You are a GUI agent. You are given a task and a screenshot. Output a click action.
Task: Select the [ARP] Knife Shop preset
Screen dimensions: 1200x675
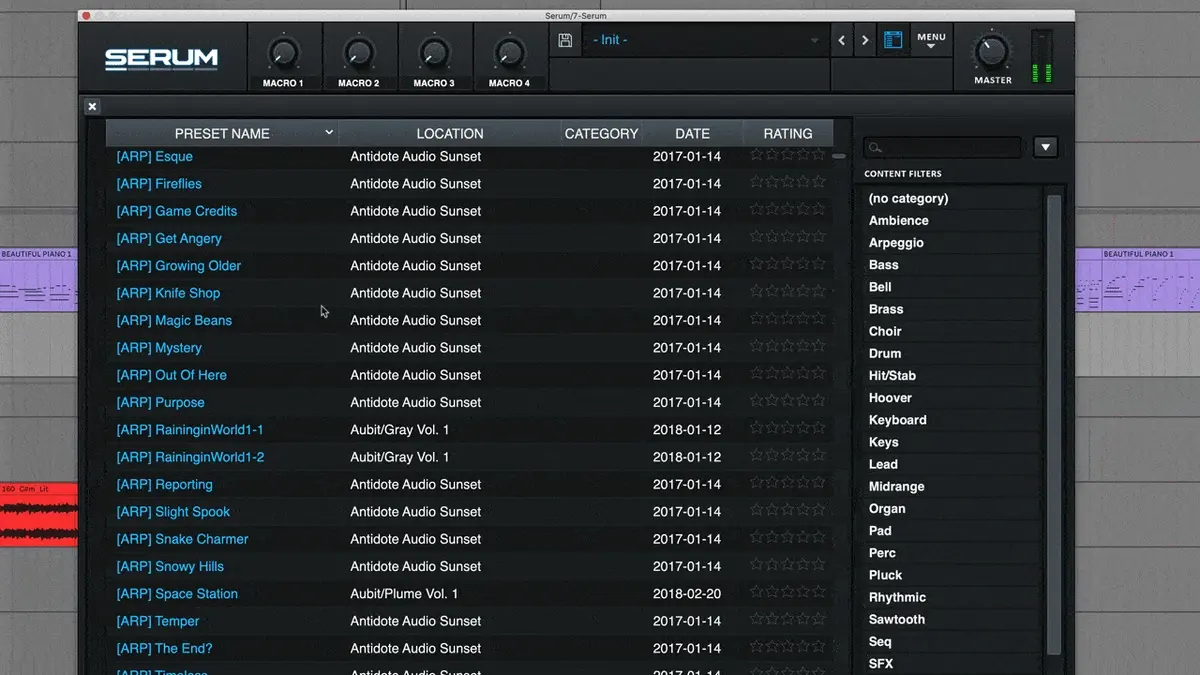pos(168,293)
